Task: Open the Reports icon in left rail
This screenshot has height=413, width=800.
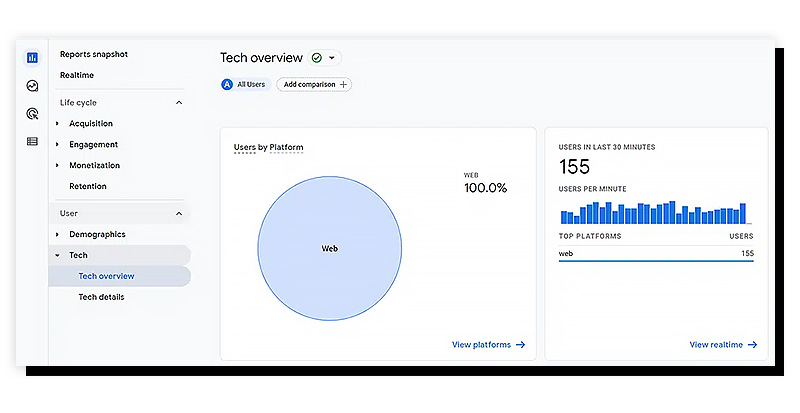Action: coord(32,58)
